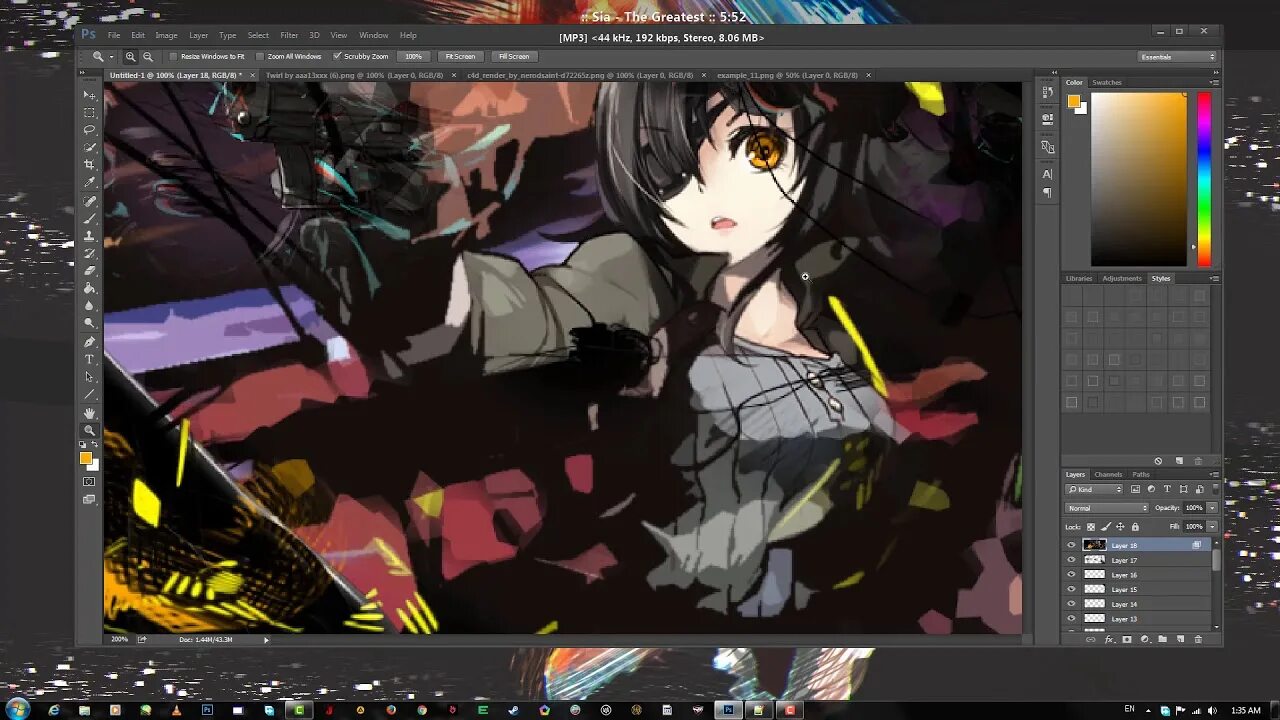Select the Pen tool

pyautogui.click(x=89, y=342)
